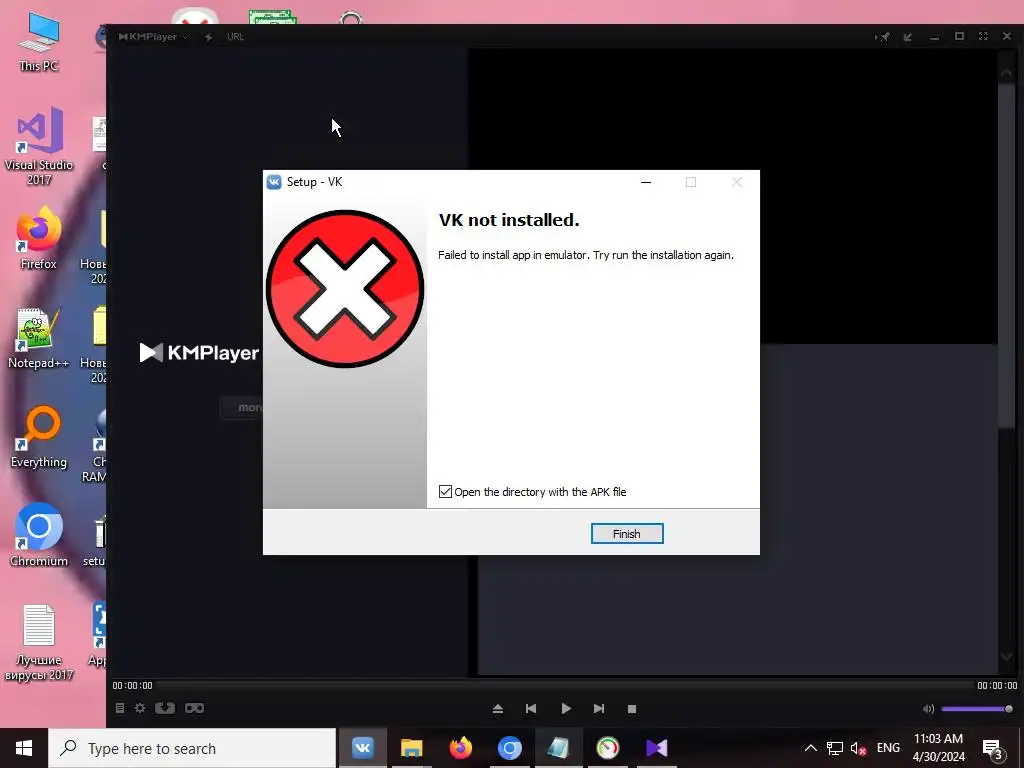The width and height of the screenshot is (1024, 768).
Task: Select the VK setup taskbar icon
Action: 362,748
